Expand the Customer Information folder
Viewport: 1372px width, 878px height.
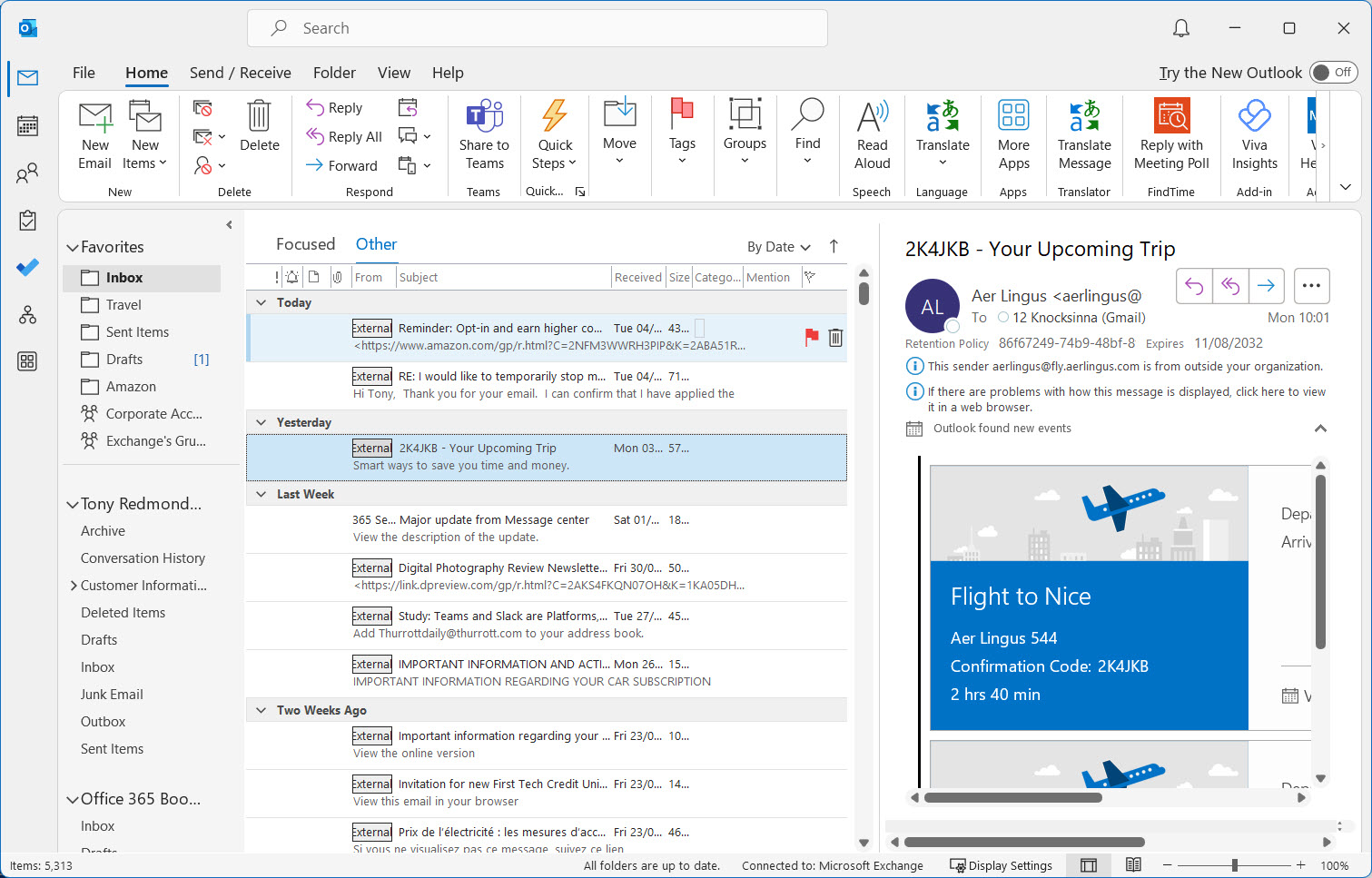tap(74, 586)
